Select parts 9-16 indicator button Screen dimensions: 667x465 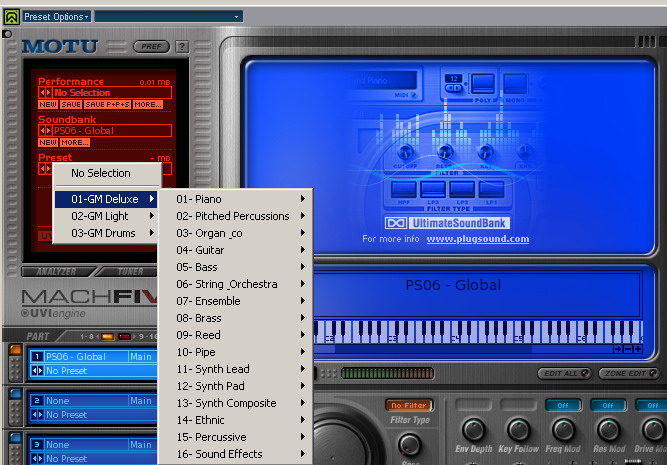pos(125,337)
